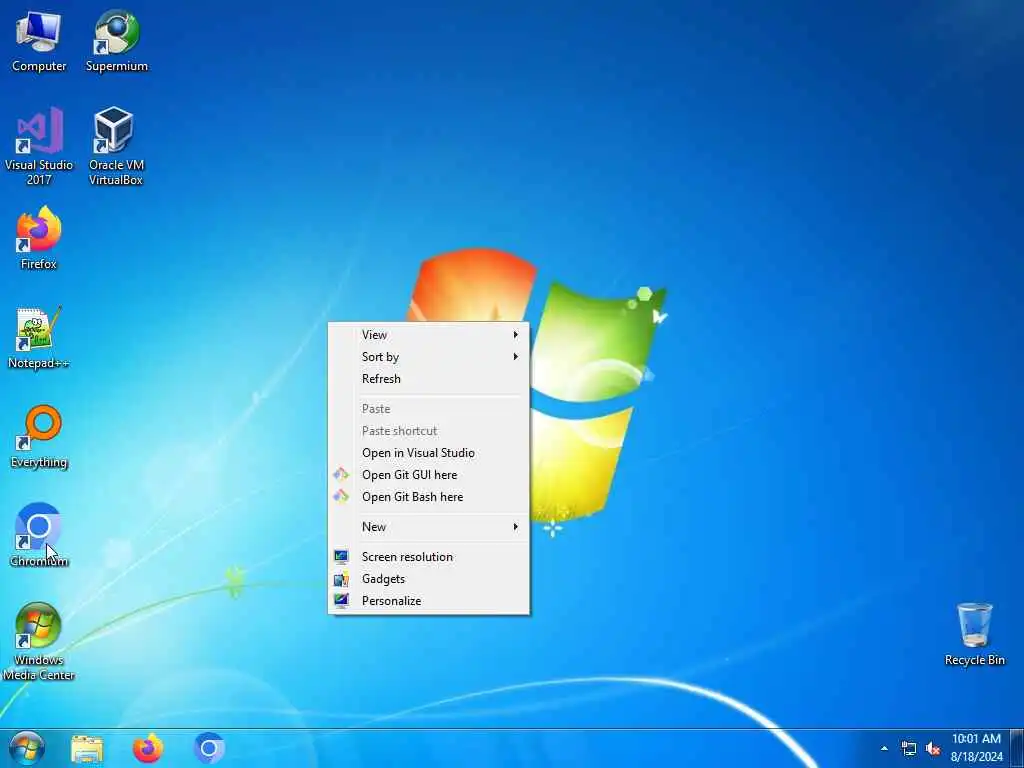Select the Firefox desktop shortcut
The height and width of the screenshot is (768, 1024).
pyautogui.click(x=39, y=238)
